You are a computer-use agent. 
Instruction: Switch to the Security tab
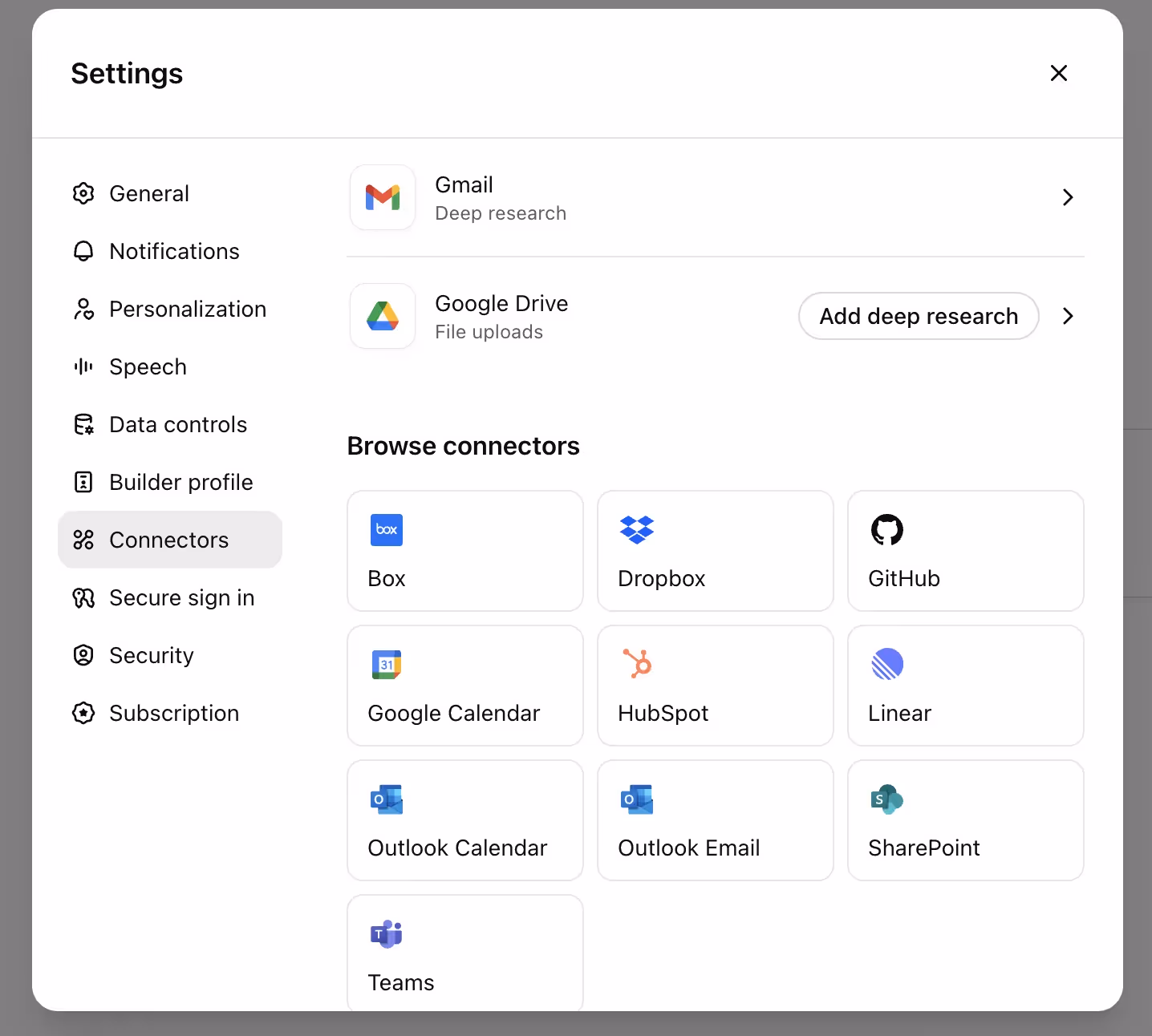tap(170, 655)
